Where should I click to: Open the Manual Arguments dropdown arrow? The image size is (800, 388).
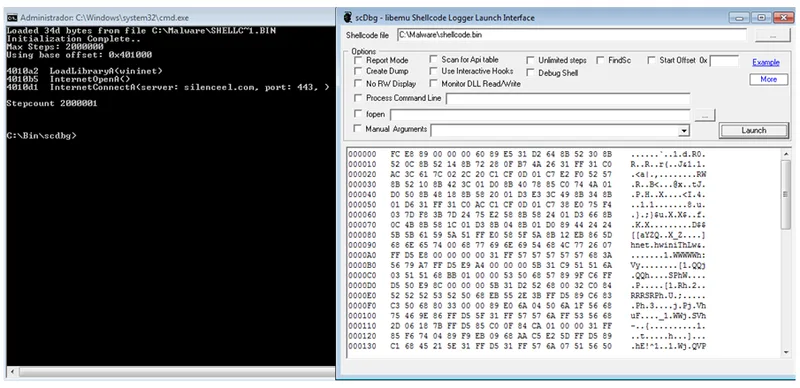684,131
